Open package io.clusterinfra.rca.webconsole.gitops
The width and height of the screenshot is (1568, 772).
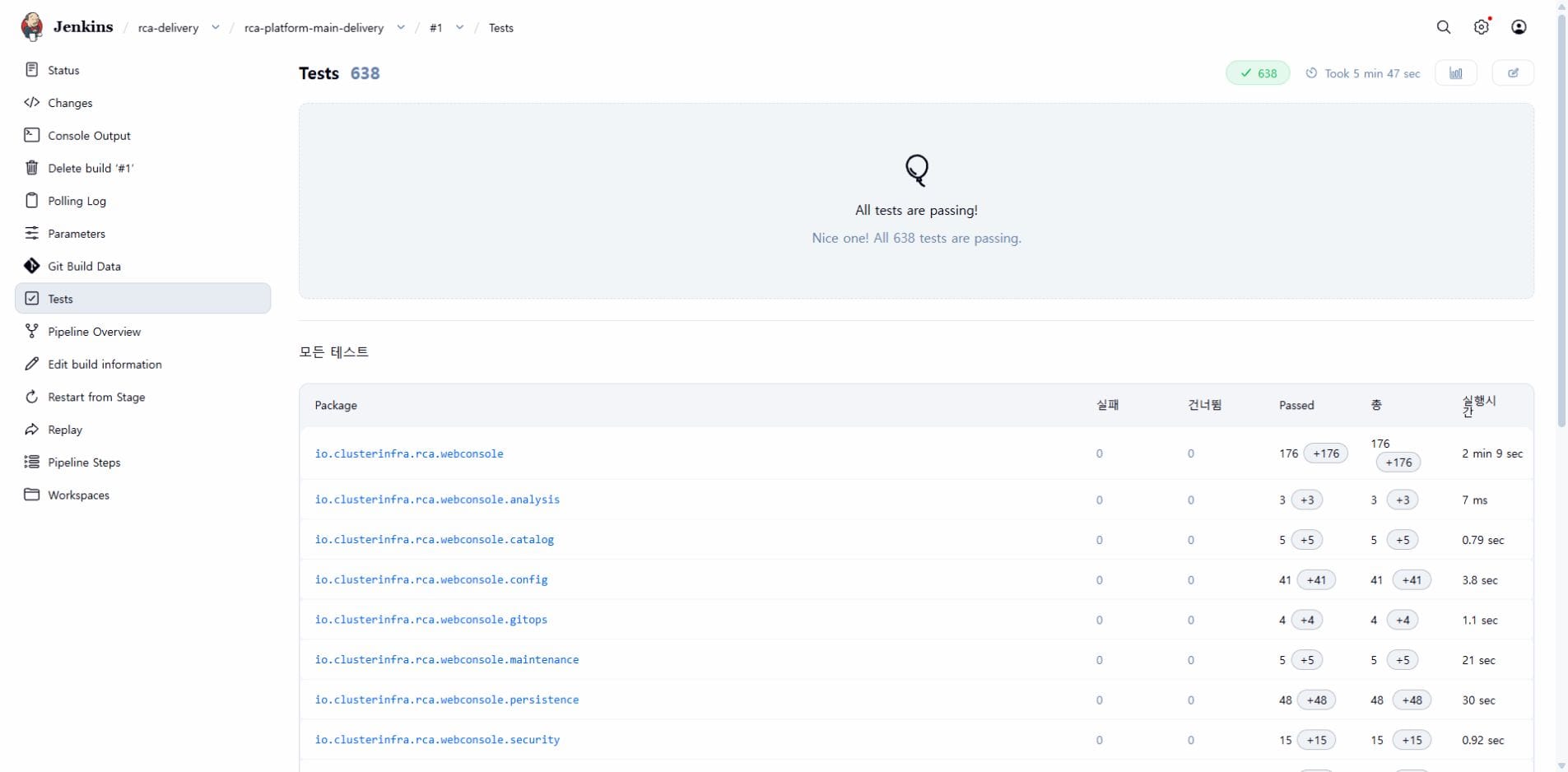pyautogui.click(x=431, y=620)
